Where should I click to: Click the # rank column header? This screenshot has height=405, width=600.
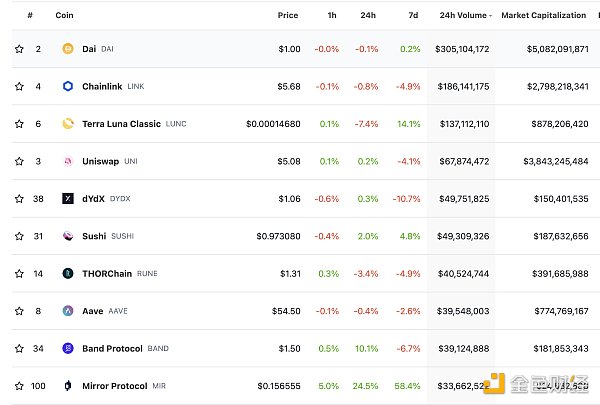pos(30,15)
